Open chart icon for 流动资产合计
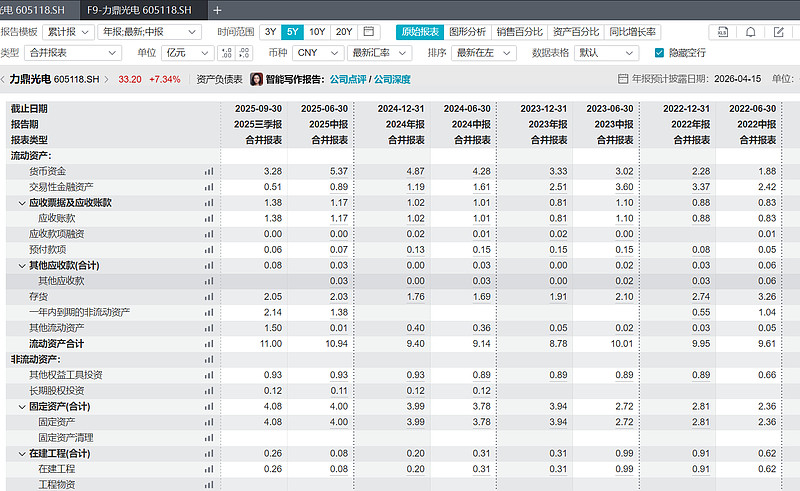 point(209,343)
